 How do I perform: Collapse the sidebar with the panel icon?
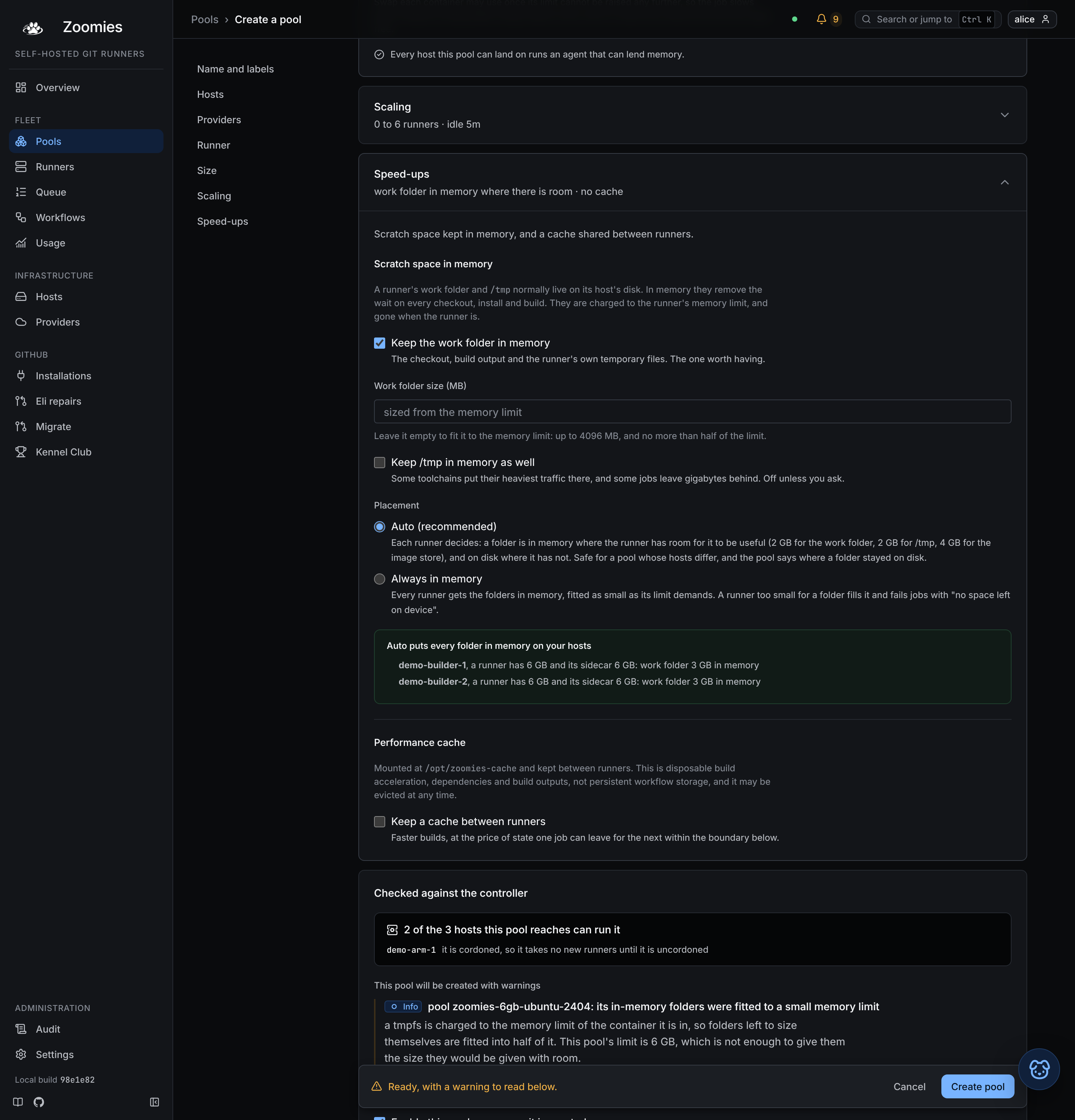154,1102
